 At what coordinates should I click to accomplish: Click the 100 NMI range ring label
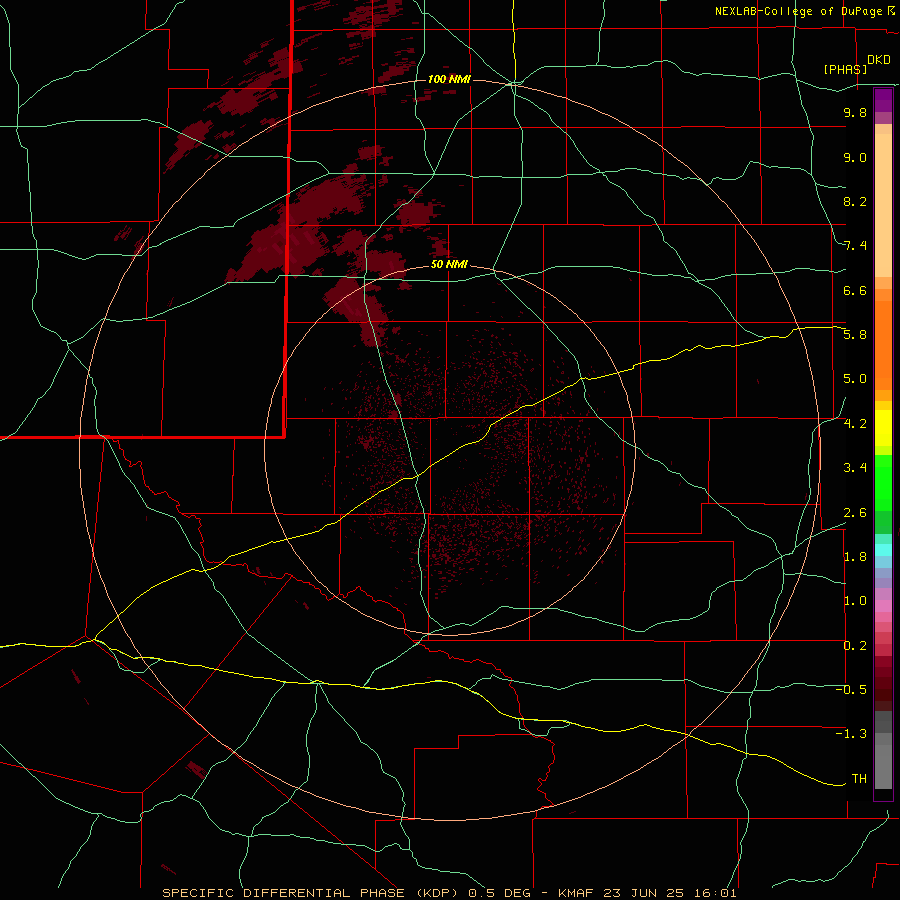point(449,79)
